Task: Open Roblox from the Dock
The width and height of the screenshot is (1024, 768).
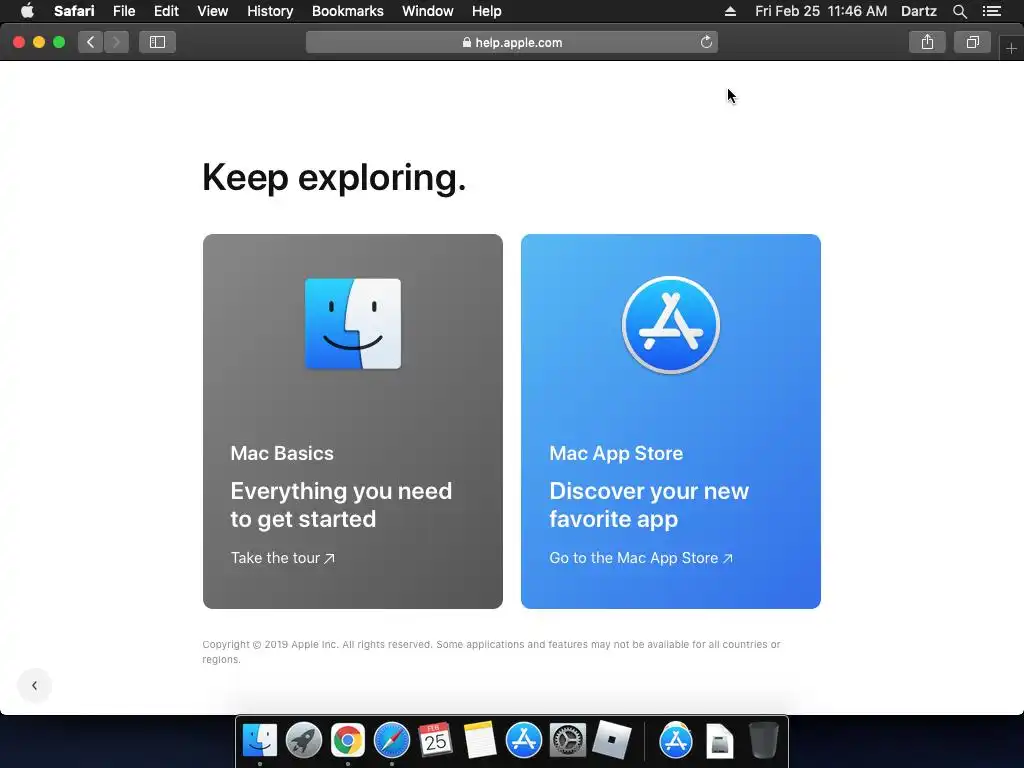Action: tap(611, 741)
